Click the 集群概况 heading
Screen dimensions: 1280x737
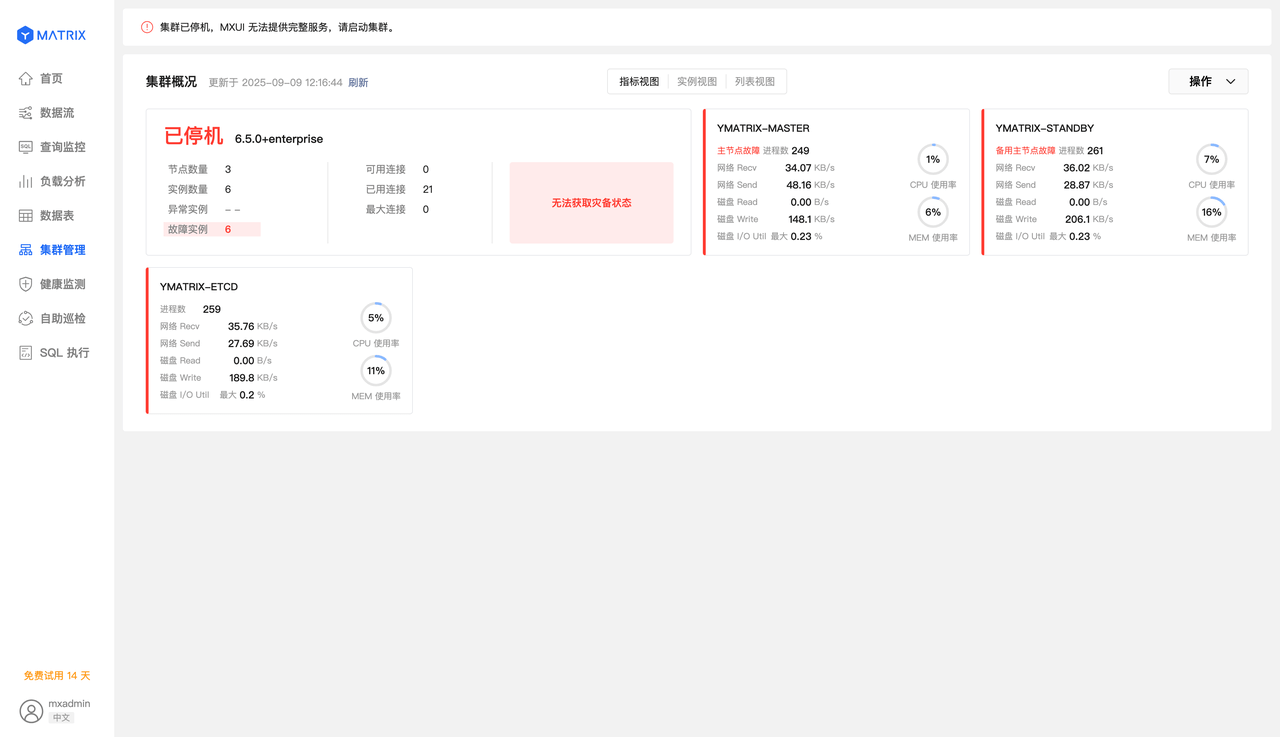(x=171, y=82)
